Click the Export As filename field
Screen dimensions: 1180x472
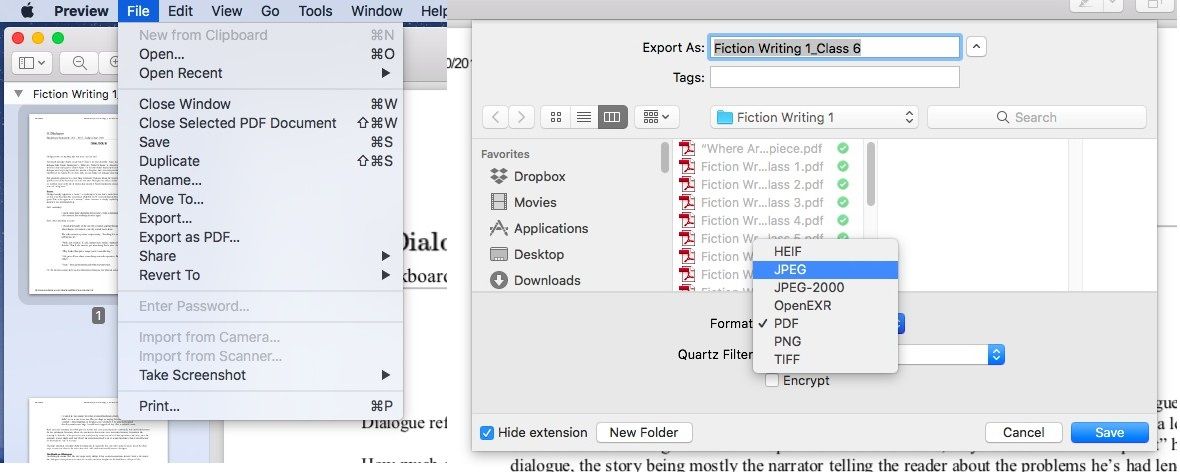tap(835, 47)
